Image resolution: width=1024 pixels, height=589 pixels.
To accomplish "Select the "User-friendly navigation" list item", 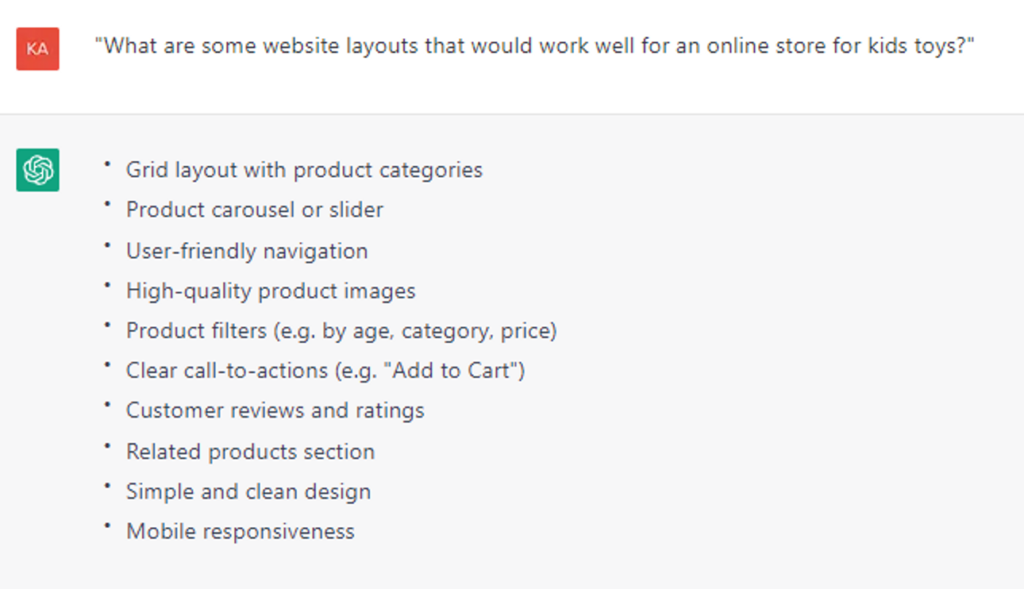I will click(246, 251).
